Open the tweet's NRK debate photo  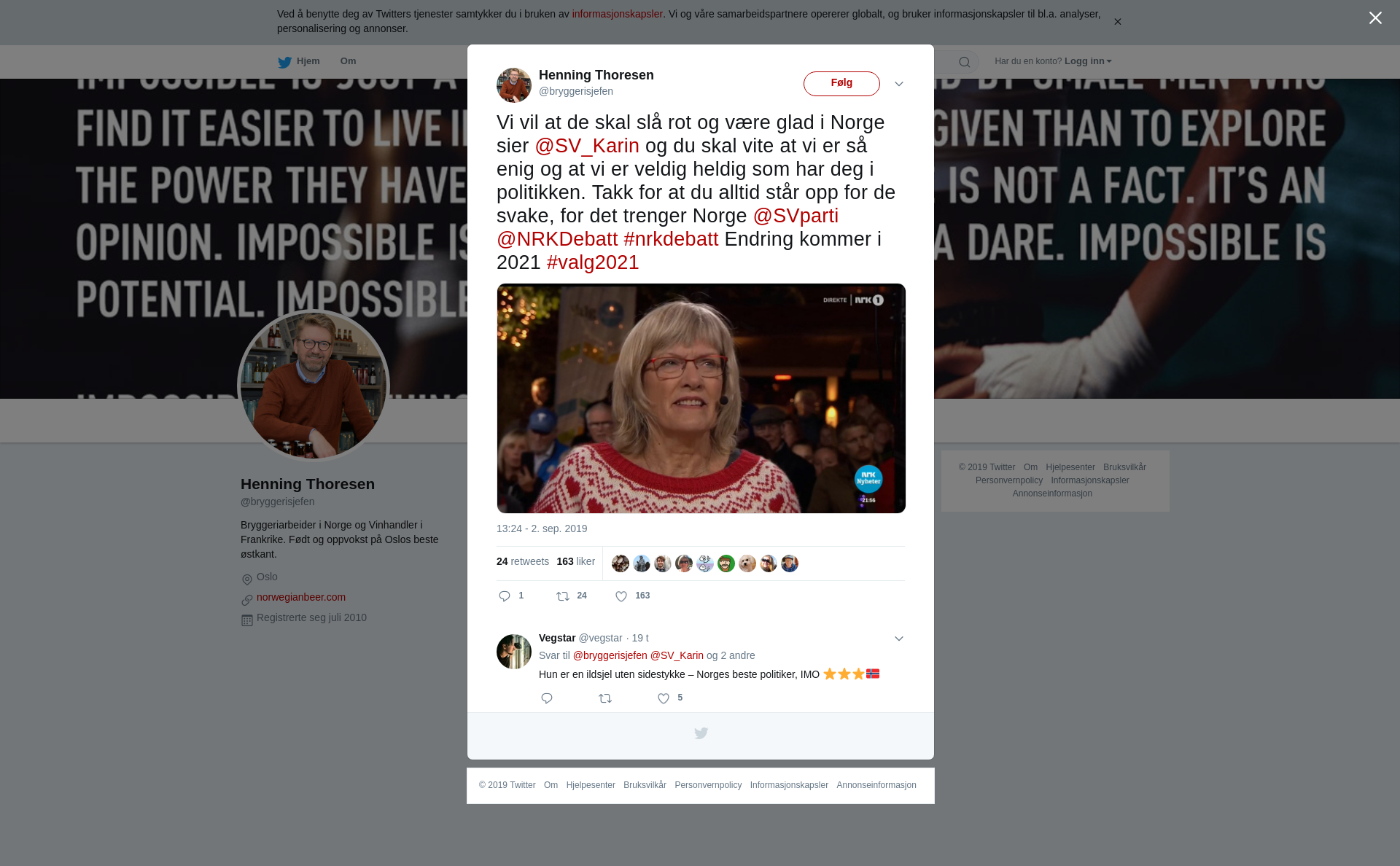pyautogui.click(x=701, y=398)
